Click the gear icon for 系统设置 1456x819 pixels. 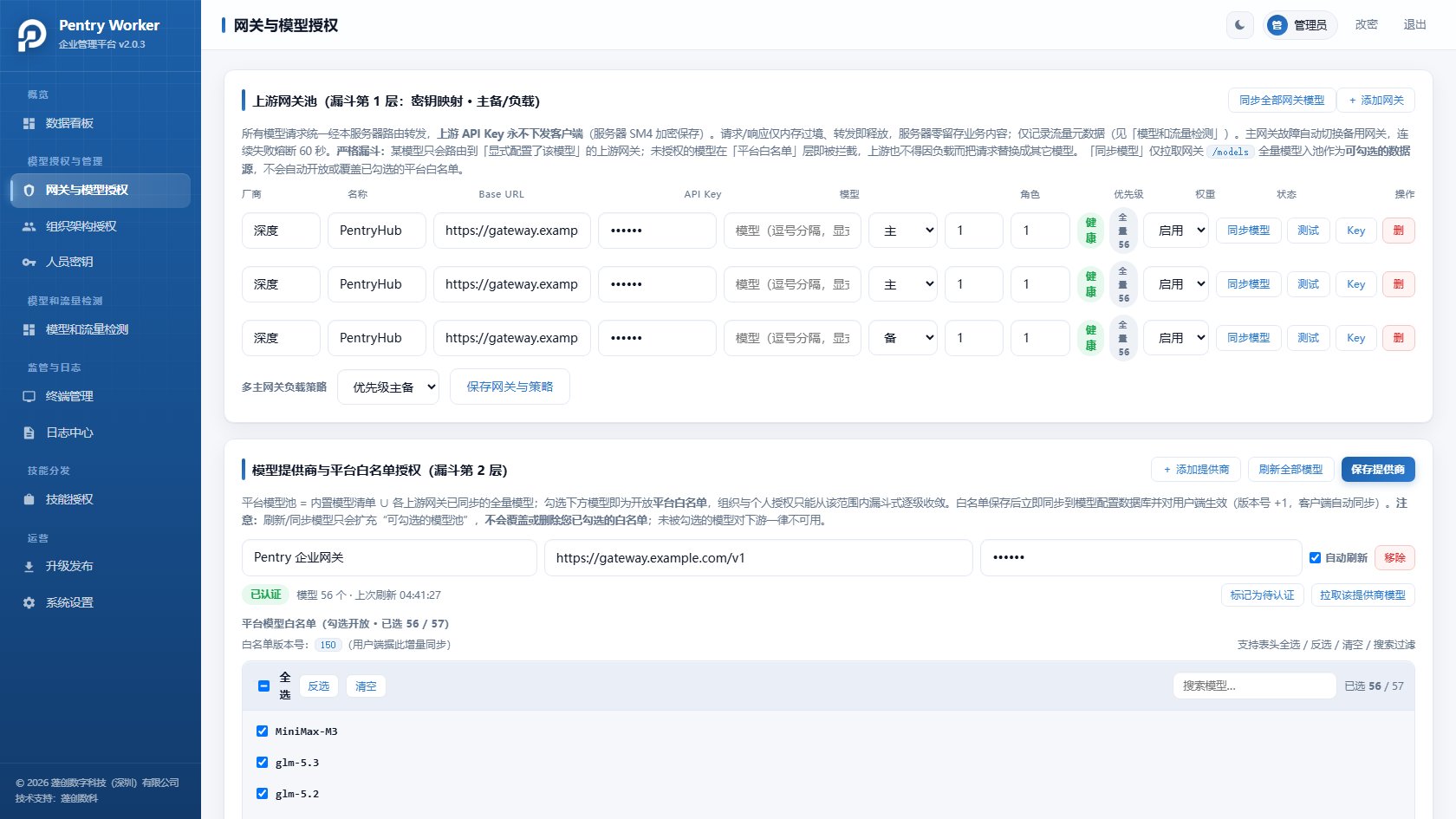[x=29, y=602]
